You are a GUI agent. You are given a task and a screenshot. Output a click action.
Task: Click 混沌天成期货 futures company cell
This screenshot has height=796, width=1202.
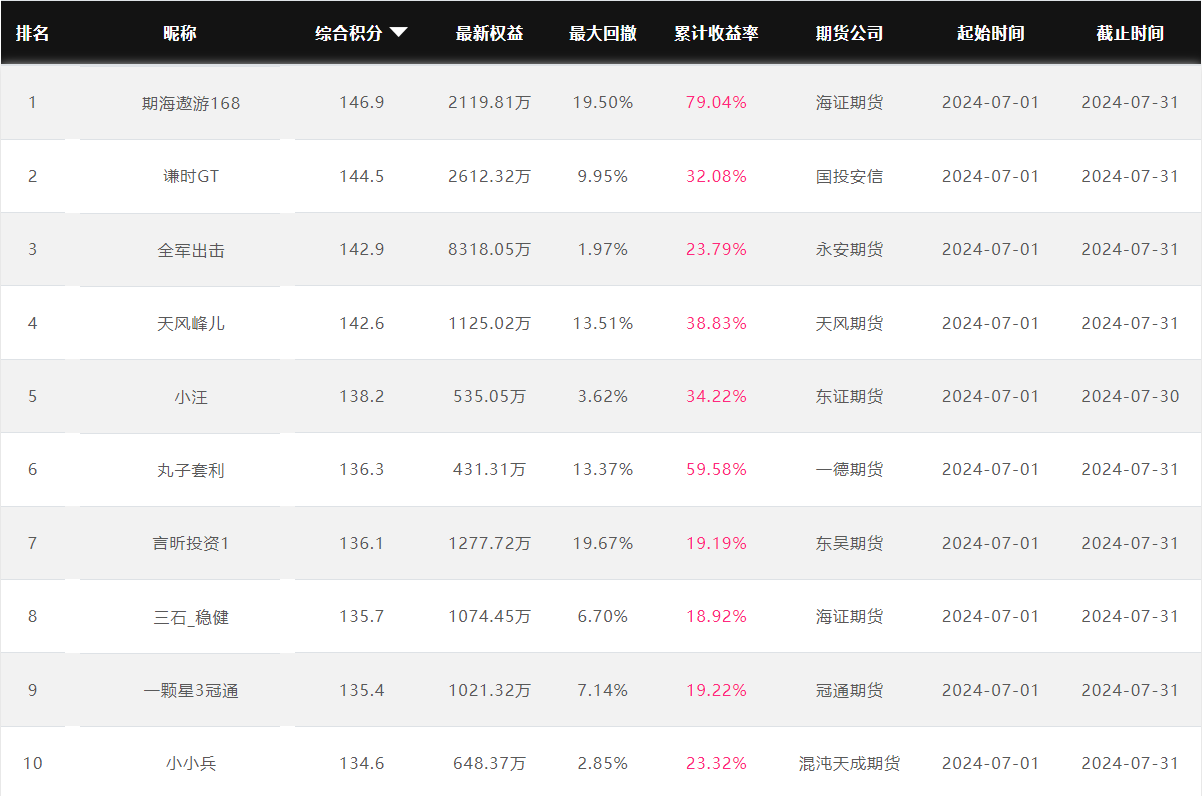[x=850, y=763]
